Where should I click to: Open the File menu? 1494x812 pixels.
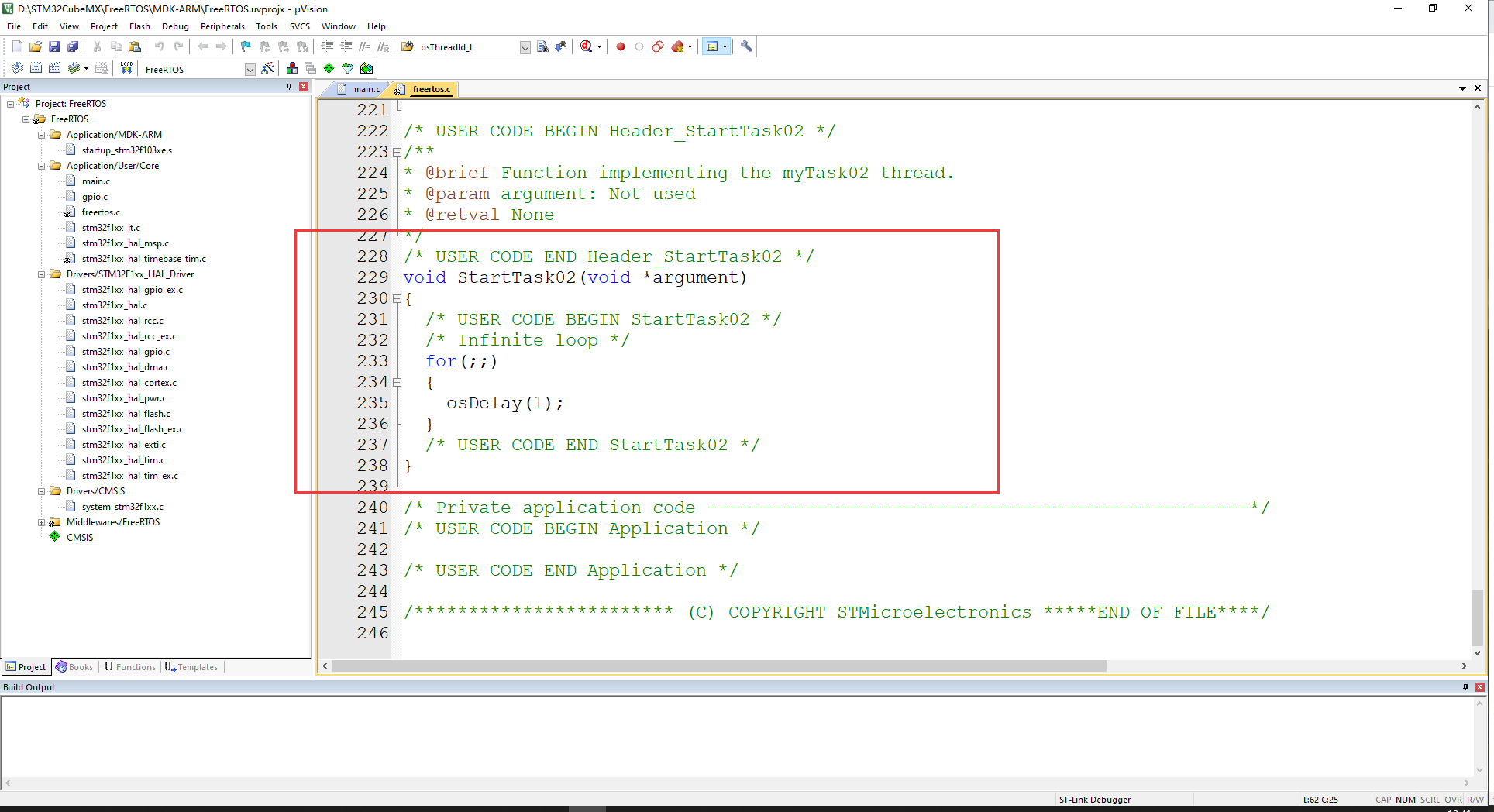(x=14, y=26)
